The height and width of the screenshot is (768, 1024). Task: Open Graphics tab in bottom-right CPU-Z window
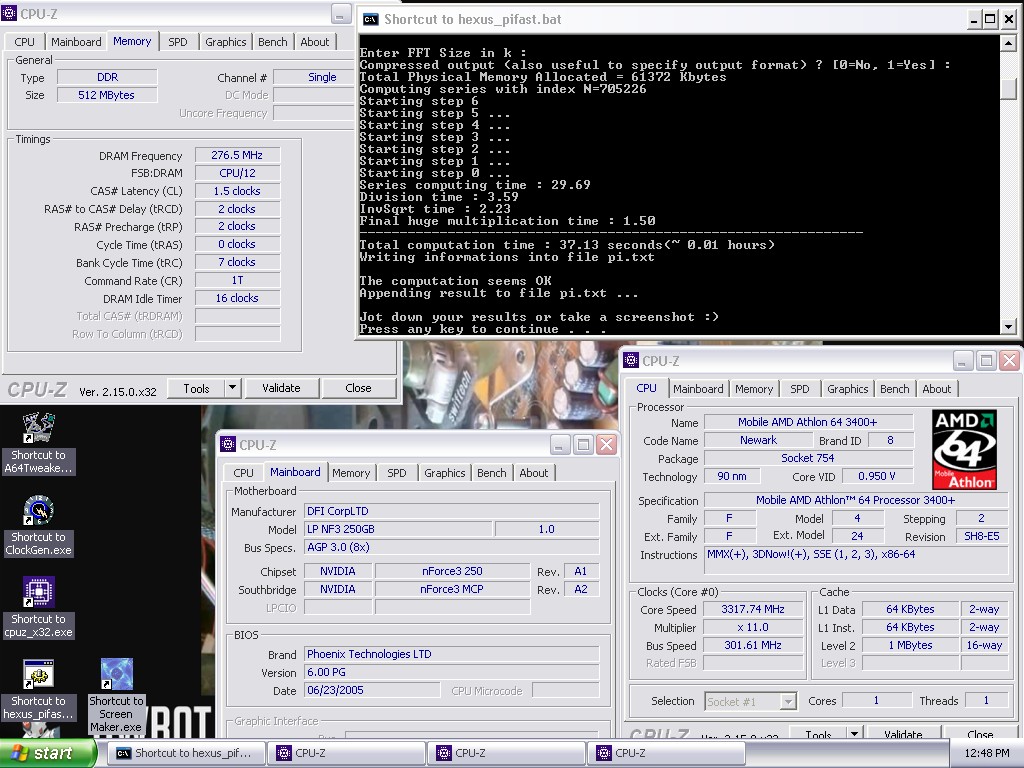coord(848,389)
